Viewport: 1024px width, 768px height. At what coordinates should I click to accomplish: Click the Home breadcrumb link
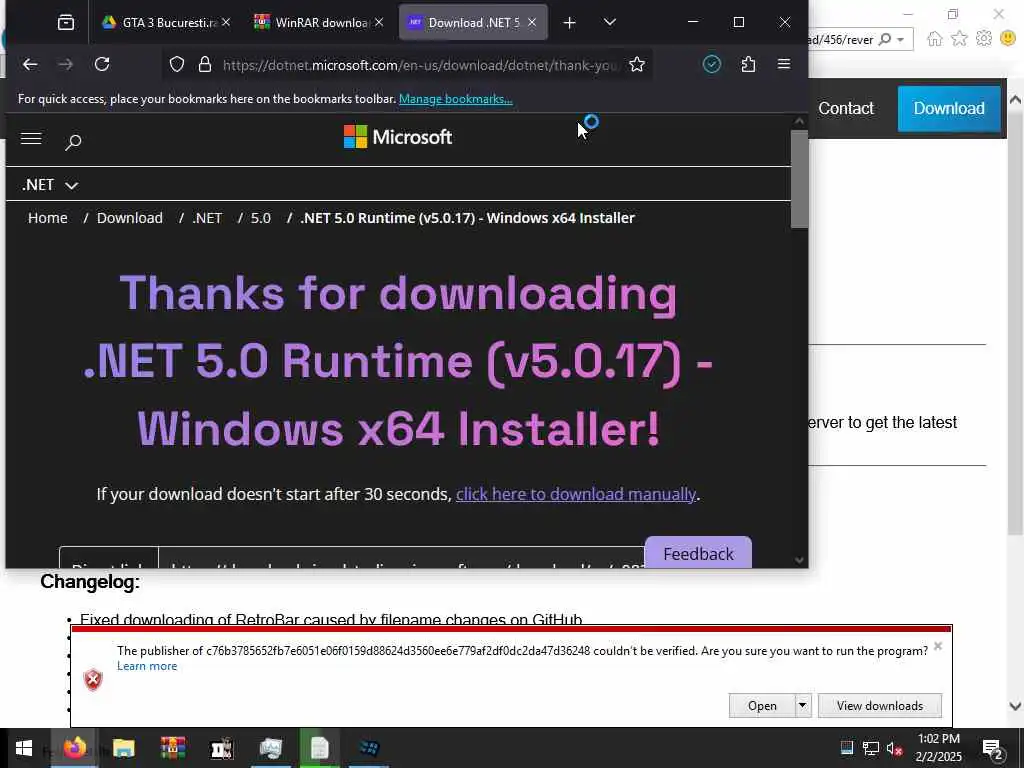[48, 217]
